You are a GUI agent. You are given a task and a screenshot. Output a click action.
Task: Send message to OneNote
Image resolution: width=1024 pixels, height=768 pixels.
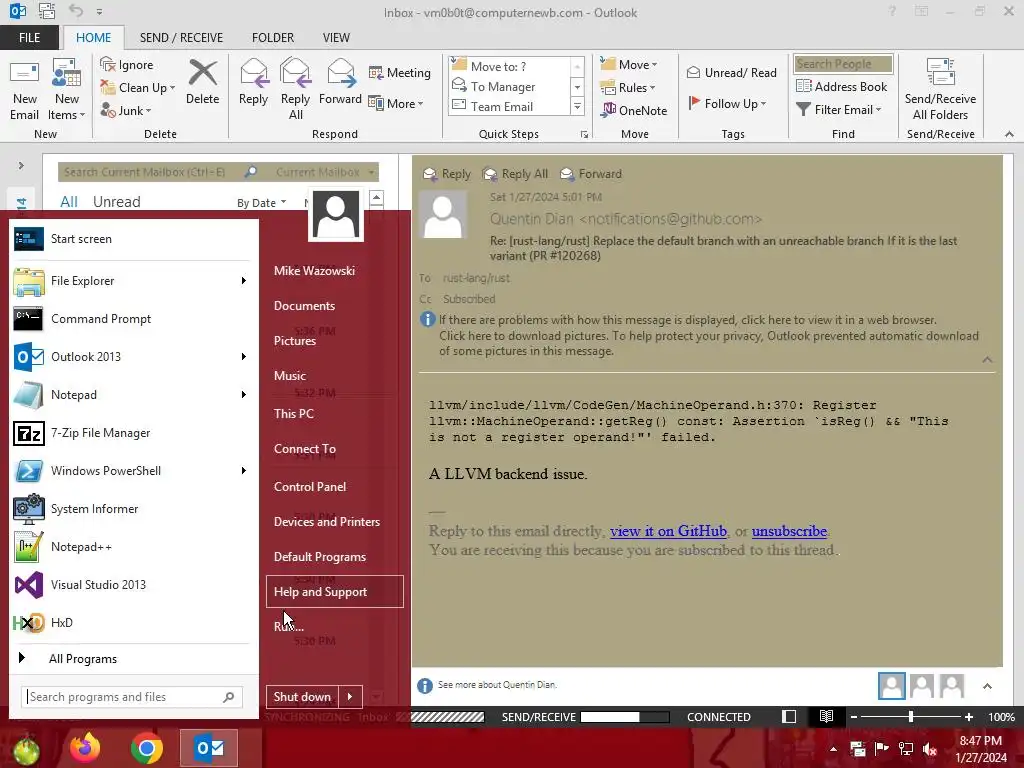(634, 110)
